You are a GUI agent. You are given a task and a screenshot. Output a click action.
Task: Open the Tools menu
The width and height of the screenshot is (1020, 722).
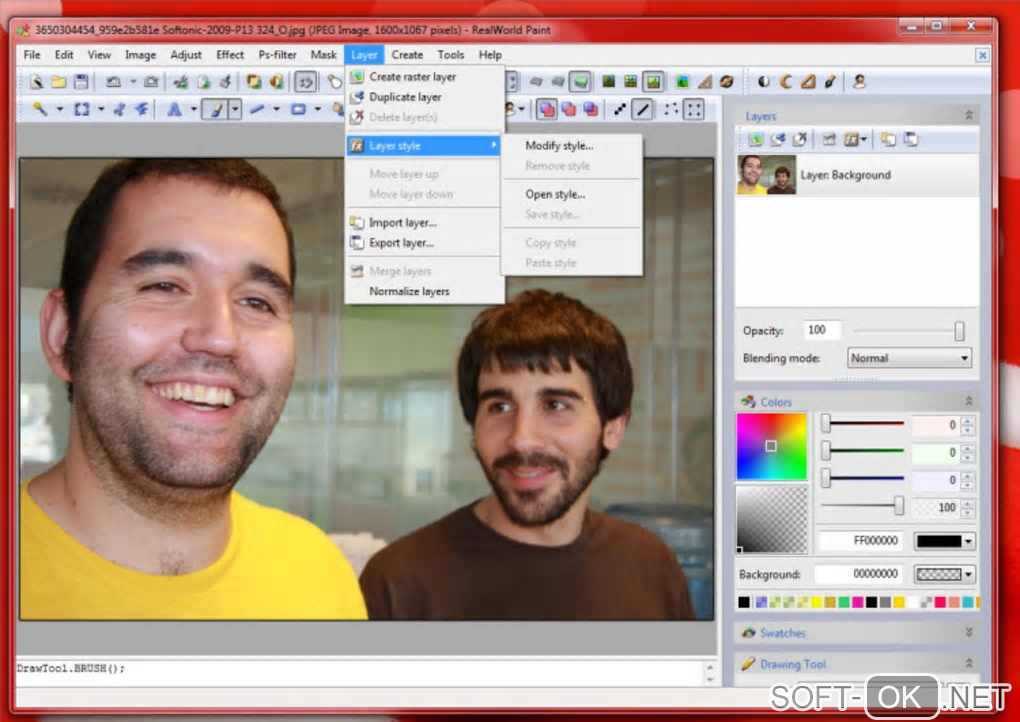click(450, 55)
